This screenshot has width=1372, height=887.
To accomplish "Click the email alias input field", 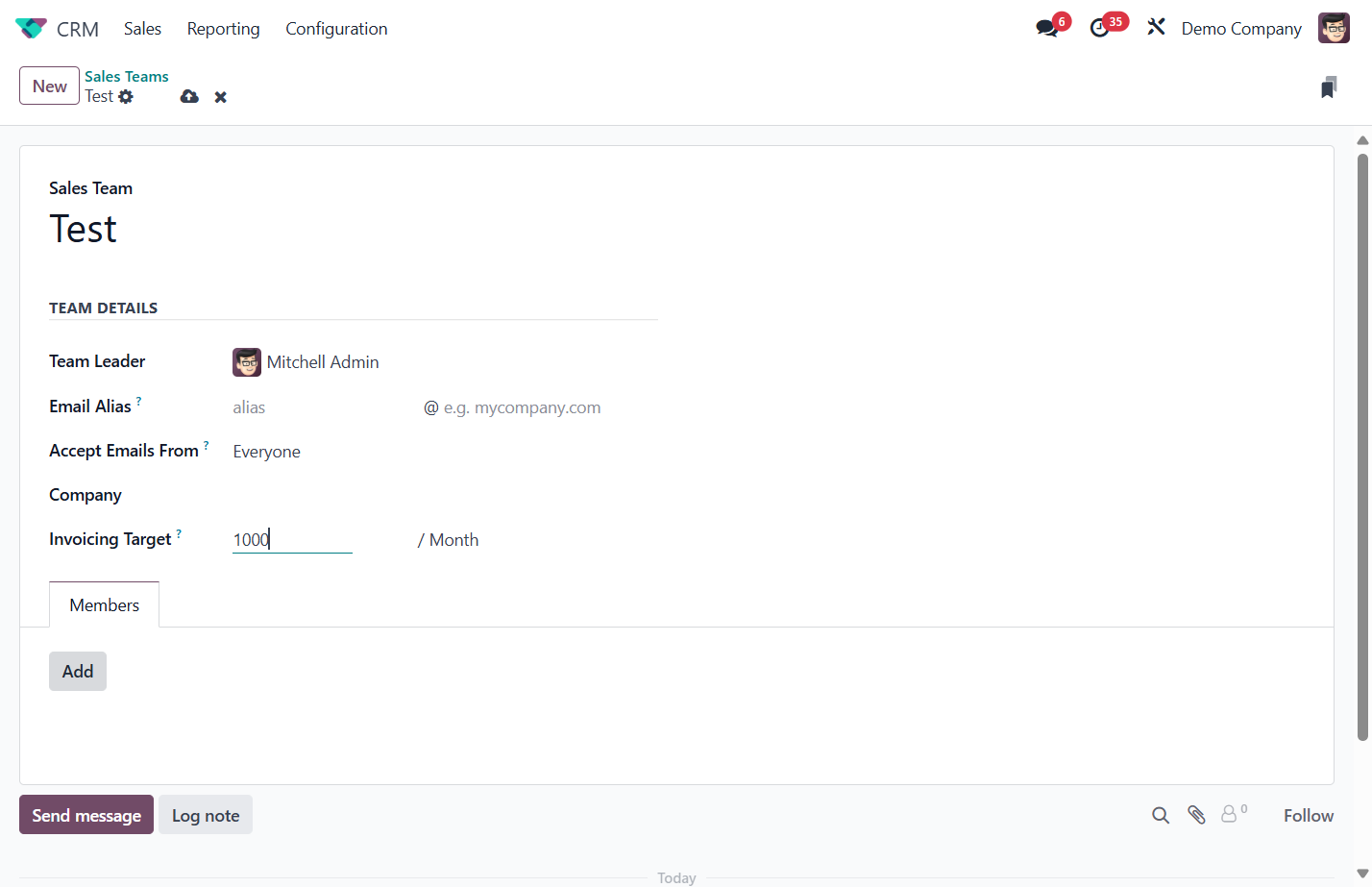I will click(x=323, y=407).
